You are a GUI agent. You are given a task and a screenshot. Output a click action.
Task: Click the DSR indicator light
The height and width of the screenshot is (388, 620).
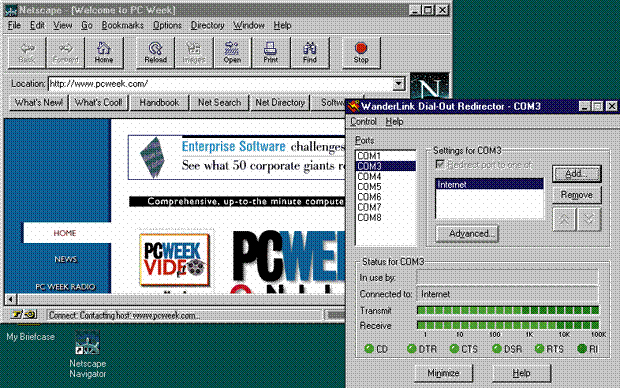497,348
